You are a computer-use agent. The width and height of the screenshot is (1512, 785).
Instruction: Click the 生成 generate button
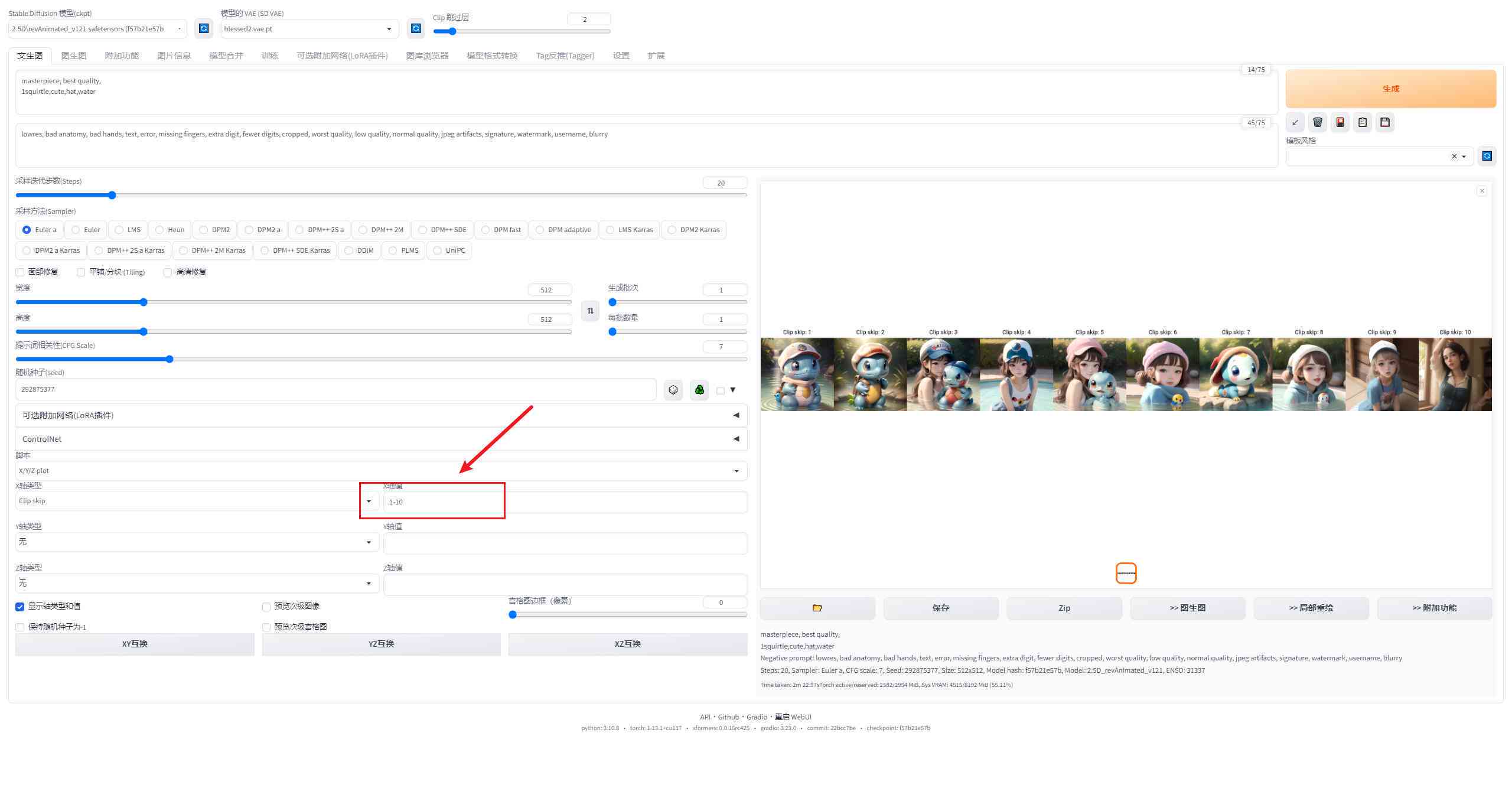click(1391, 89)
